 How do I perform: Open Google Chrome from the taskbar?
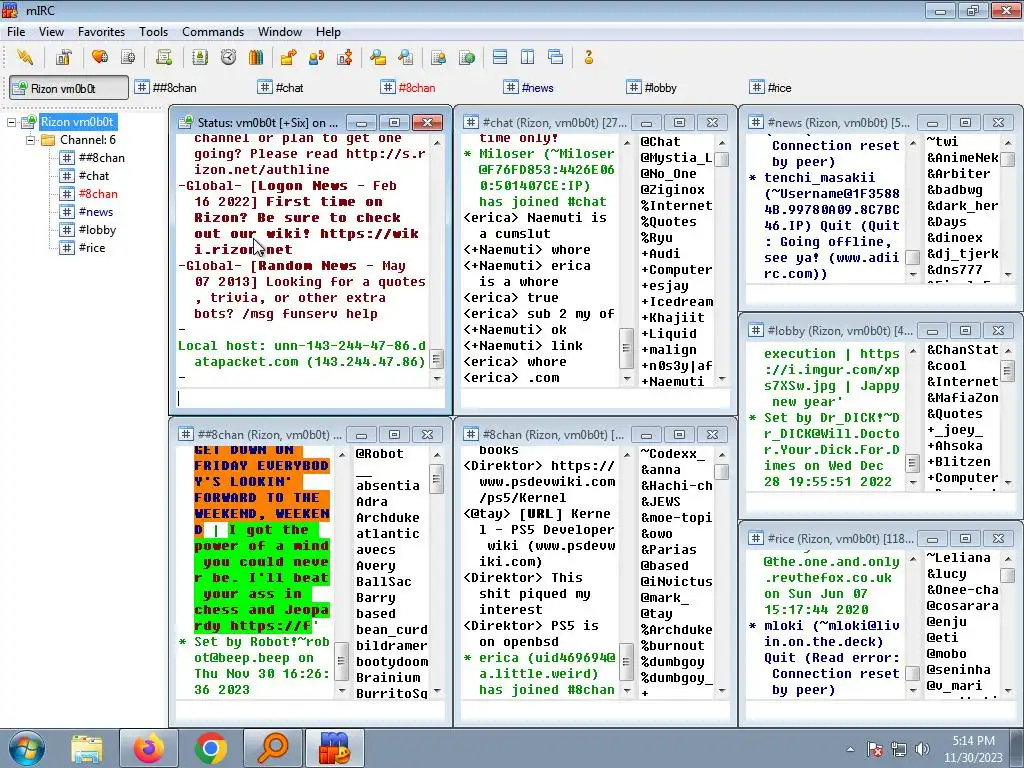coord(210,748)
